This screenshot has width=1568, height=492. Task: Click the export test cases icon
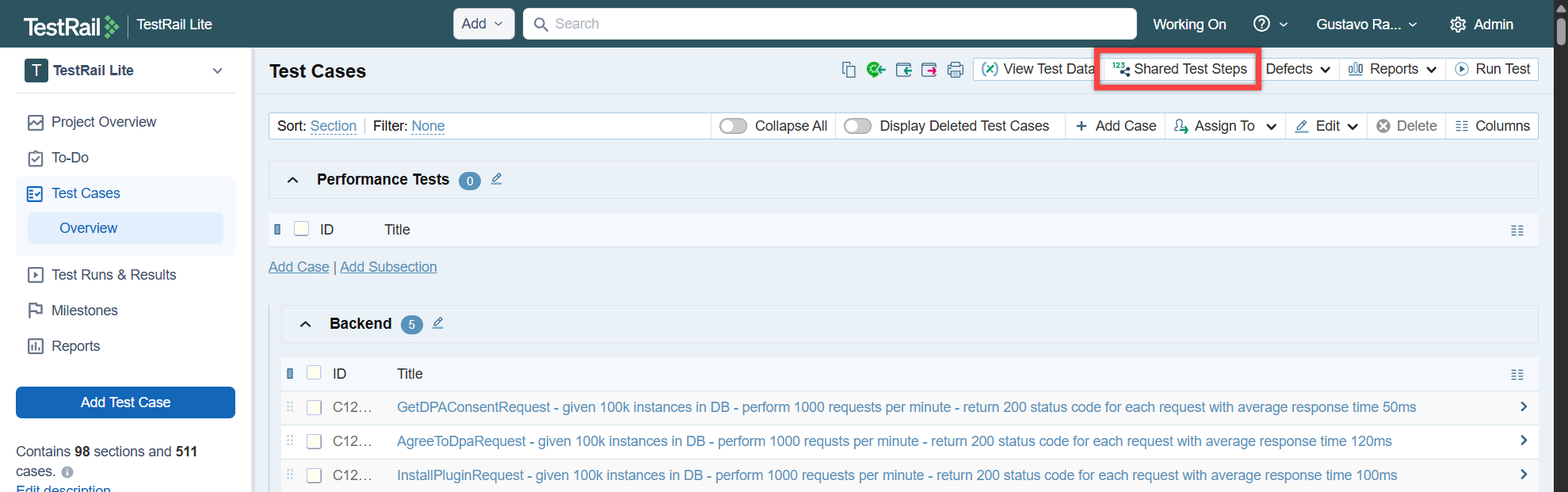[929, 70]
